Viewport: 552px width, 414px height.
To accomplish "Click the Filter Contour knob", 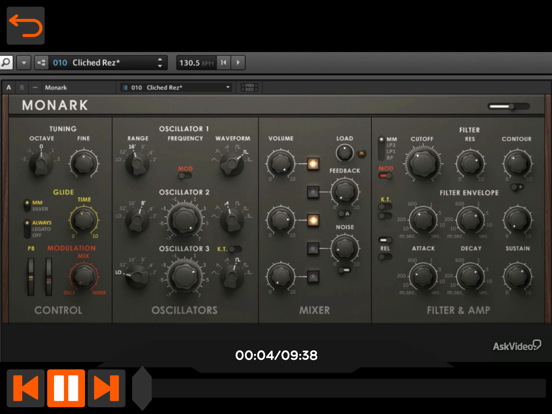I will 518,164.
